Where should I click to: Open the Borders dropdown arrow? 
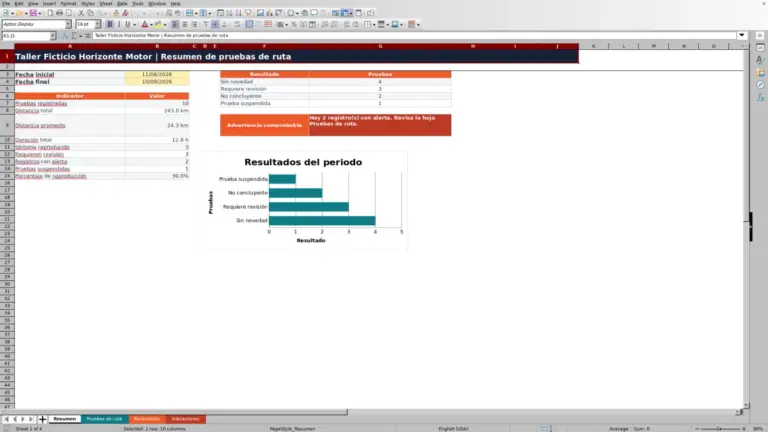pyautogui.click(x=374, y=24)
